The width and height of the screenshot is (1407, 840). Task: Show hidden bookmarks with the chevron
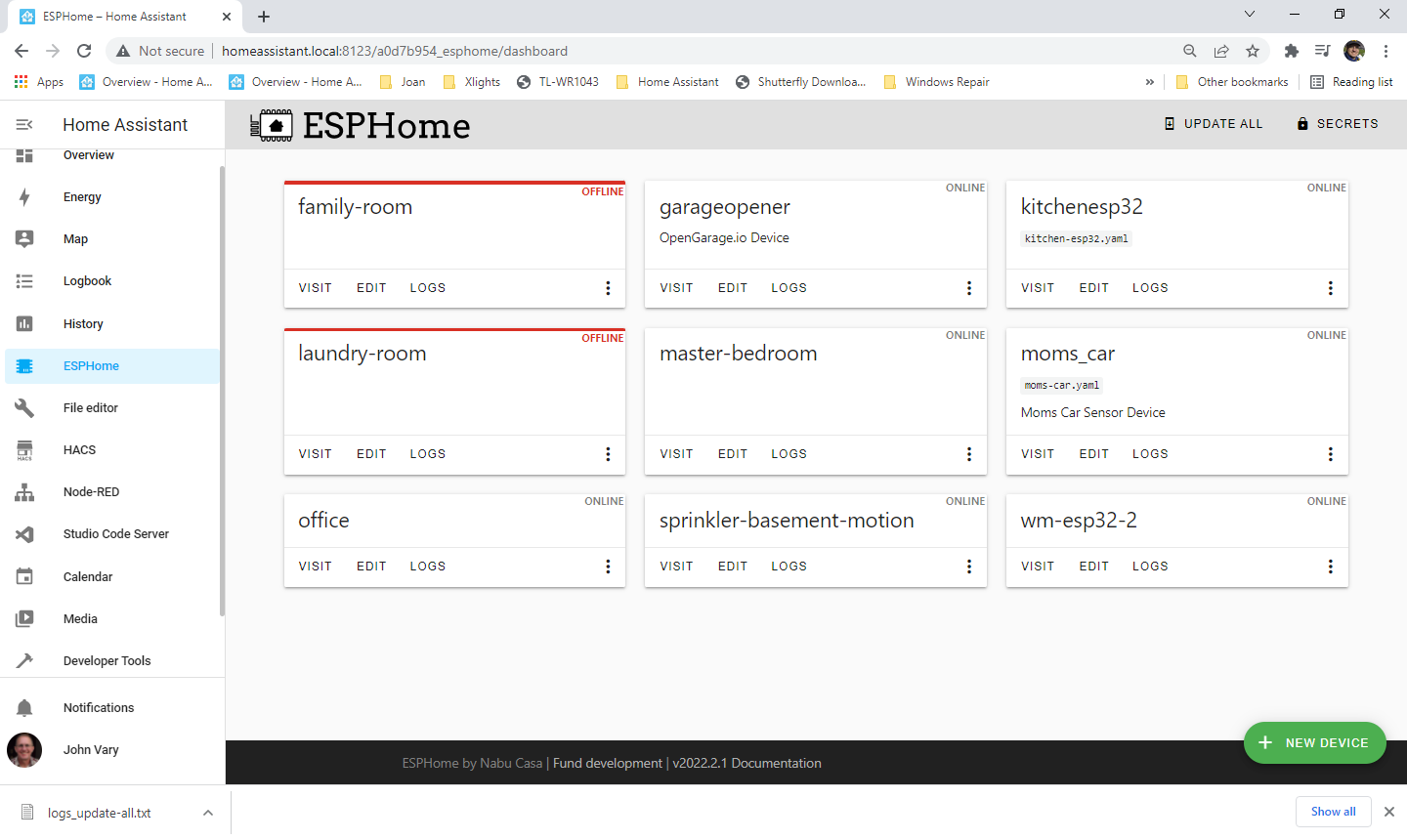click(1150, 82)
